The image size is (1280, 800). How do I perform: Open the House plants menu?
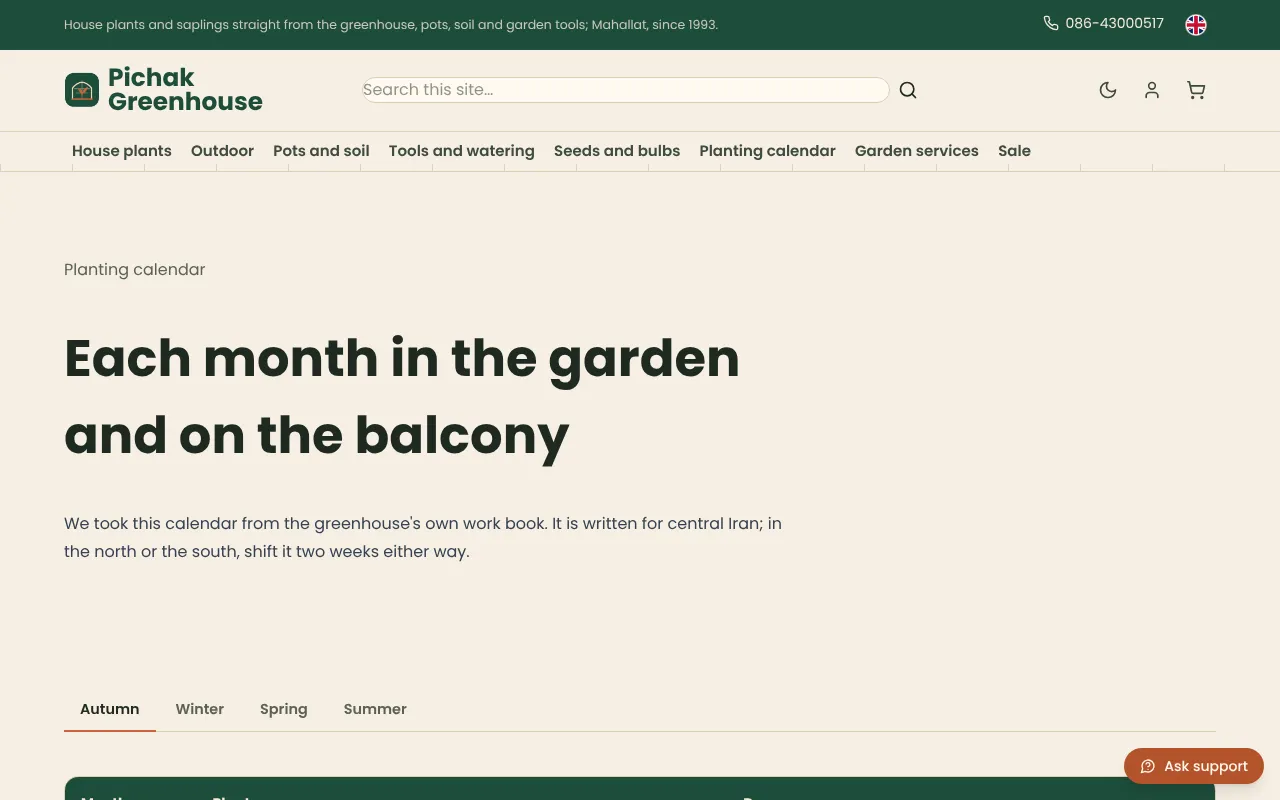click(122, 151)
